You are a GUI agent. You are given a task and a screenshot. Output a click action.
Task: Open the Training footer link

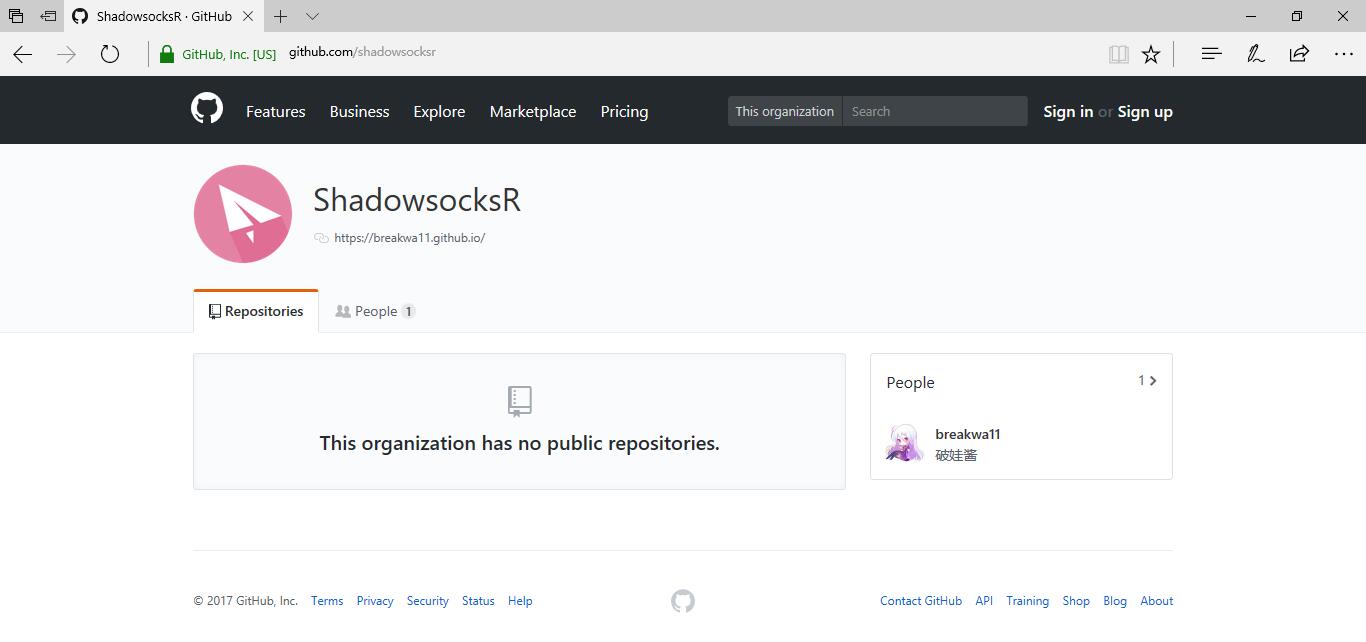point(1028,601)
